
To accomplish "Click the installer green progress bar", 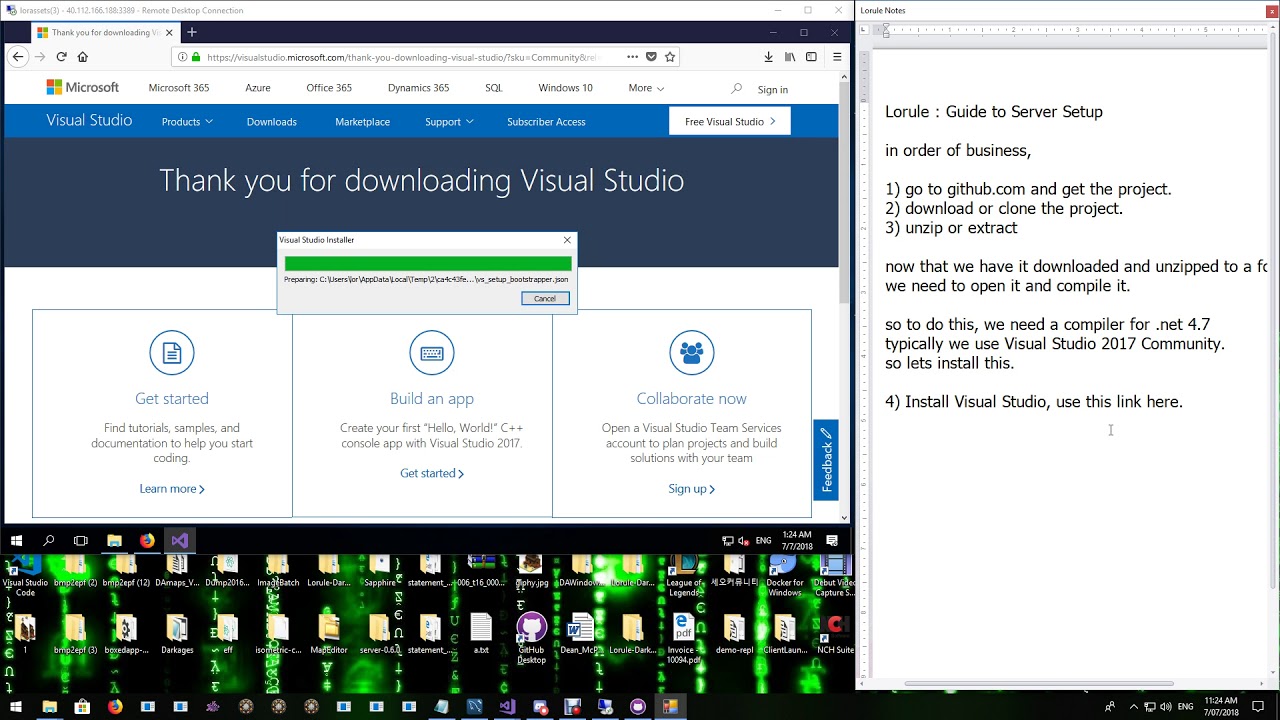I will [x=428, y=264].
